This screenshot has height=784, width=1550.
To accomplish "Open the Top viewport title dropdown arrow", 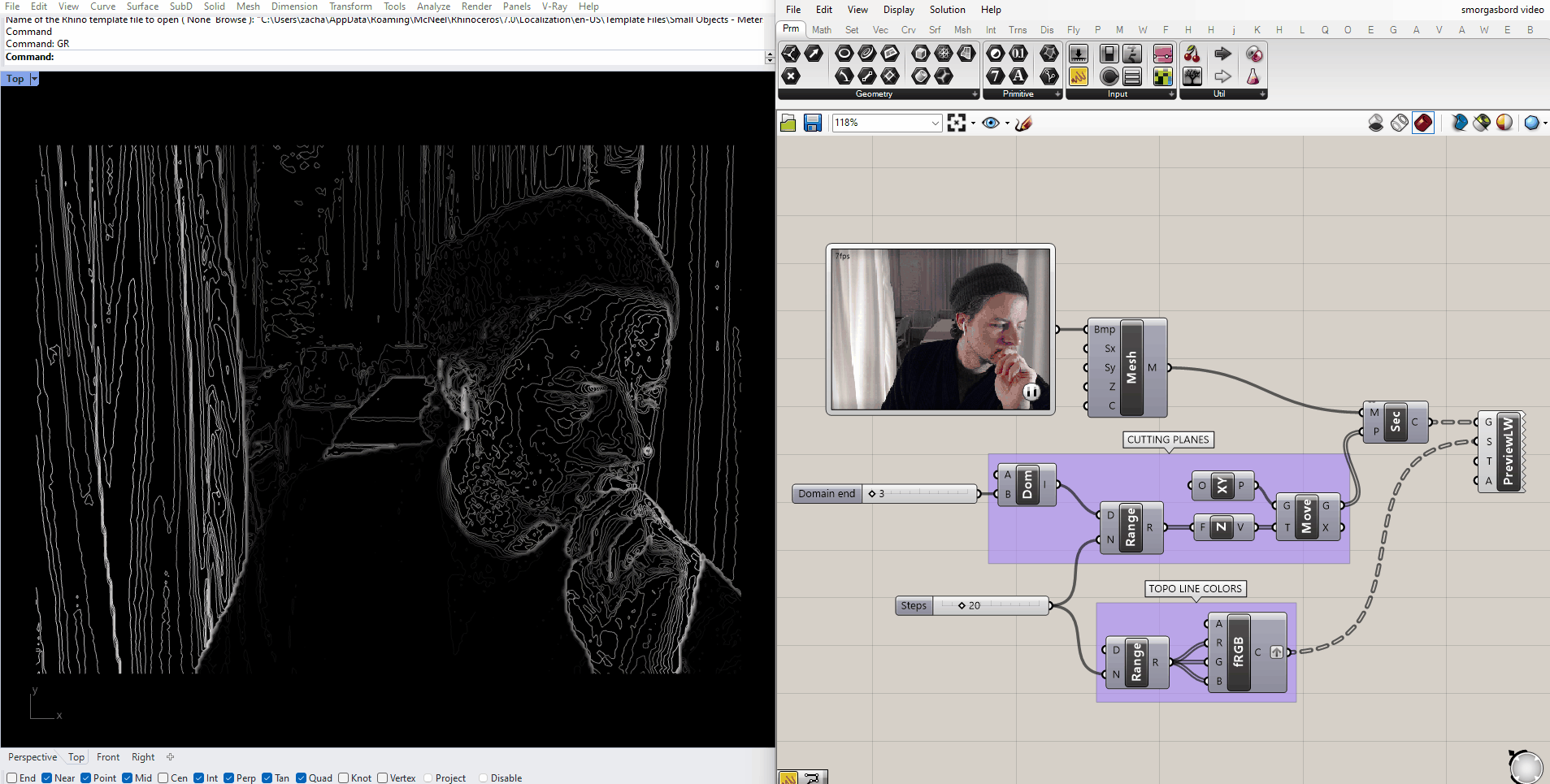I will tap(34, 79).
